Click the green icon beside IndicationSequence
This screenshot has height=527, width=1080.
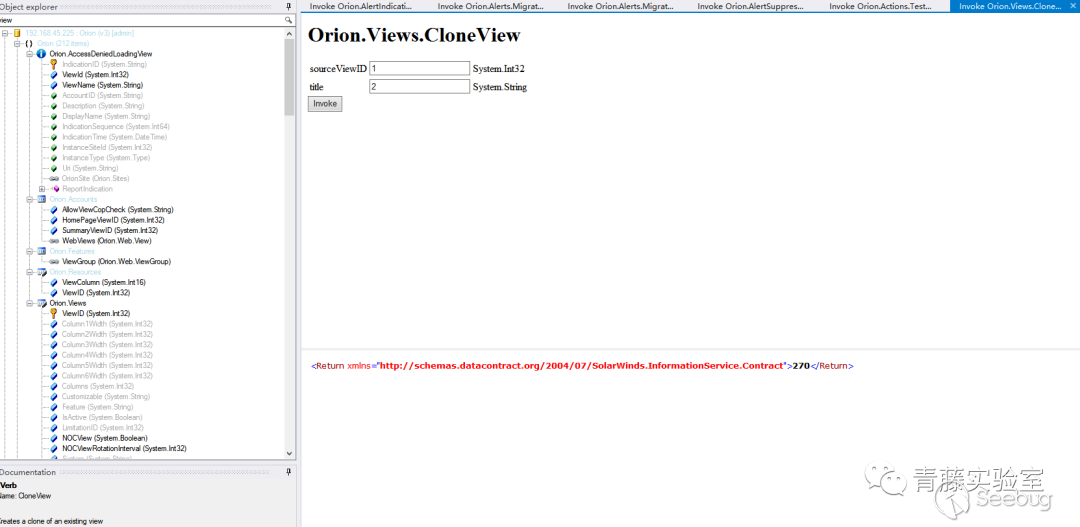[54, 127]
